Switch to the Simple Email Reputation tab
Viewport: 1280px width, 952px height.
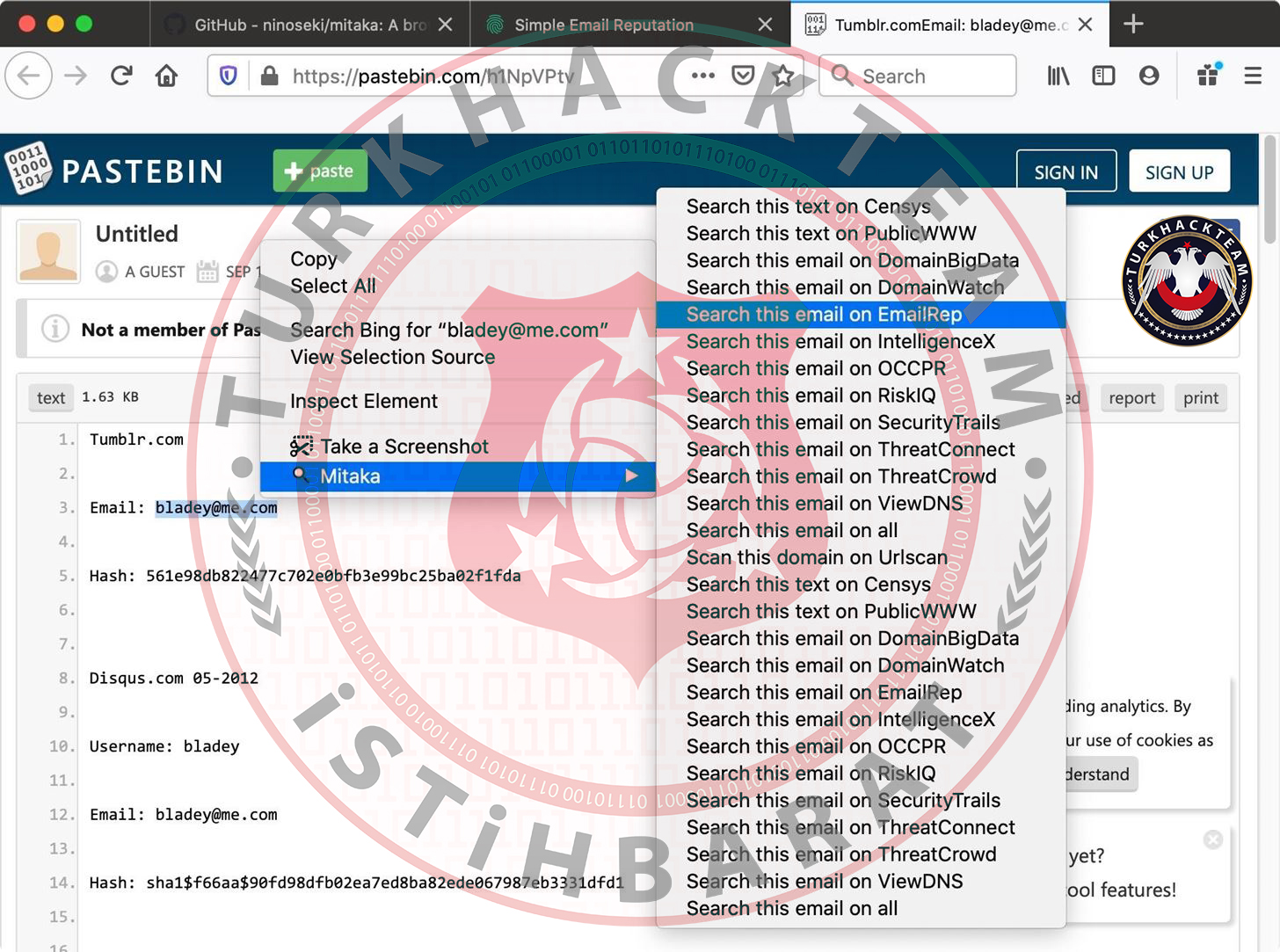coord(630,25)
